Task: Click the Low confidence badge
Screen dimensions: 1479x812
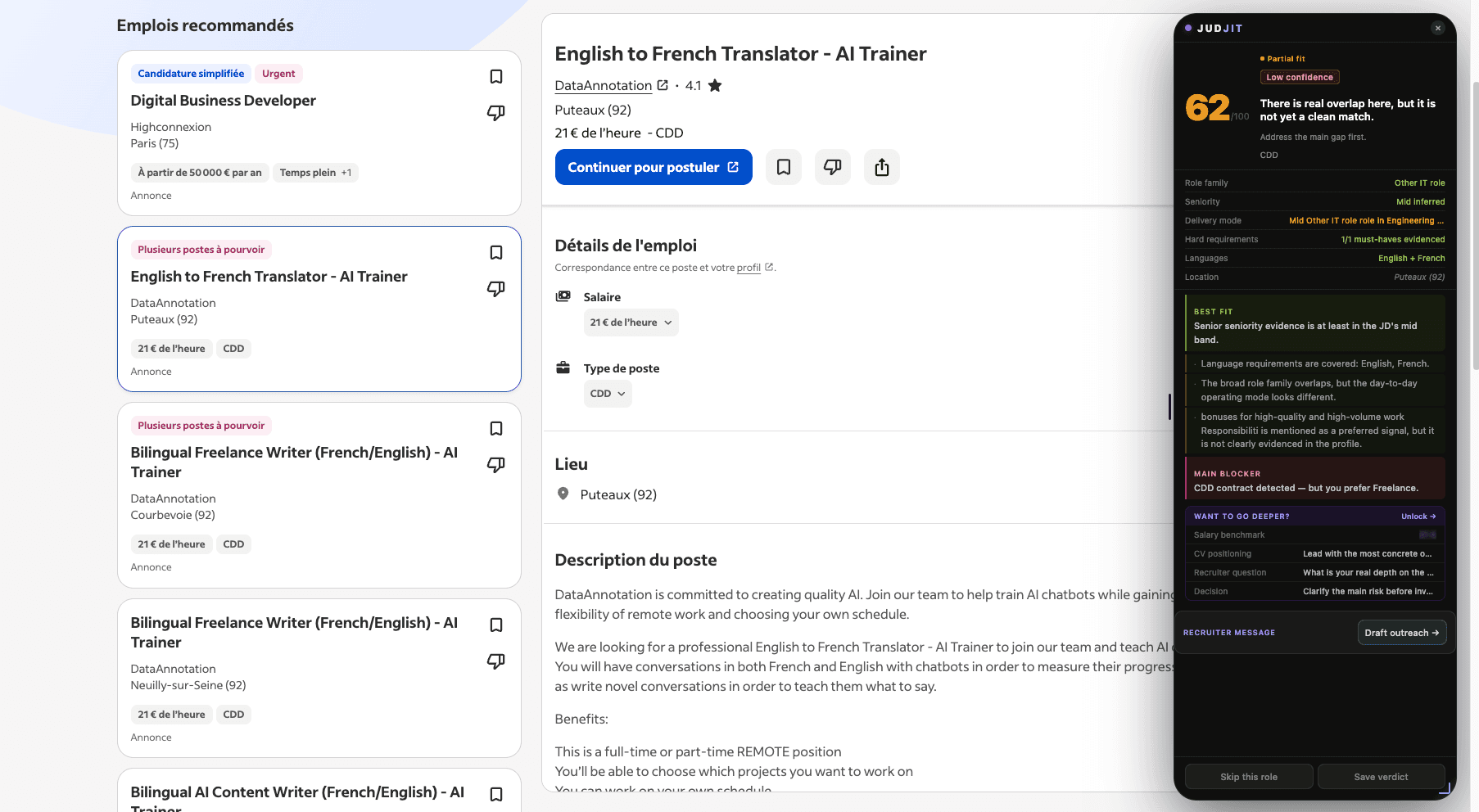Action: pos(1300,77)
